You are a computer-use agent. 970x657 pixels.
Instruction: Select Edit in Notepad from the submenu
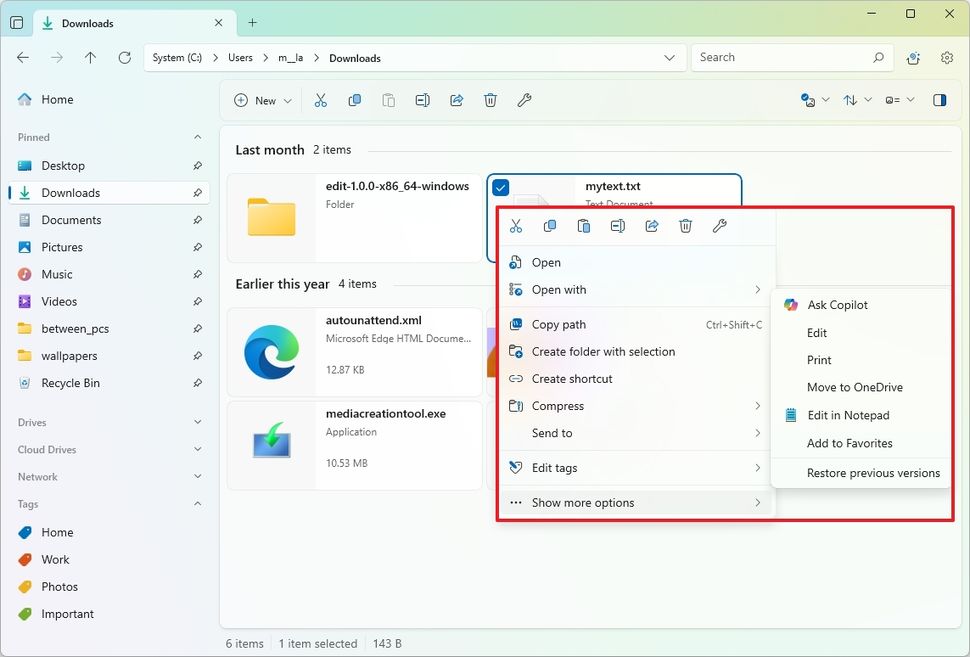(x=850, y=415)
